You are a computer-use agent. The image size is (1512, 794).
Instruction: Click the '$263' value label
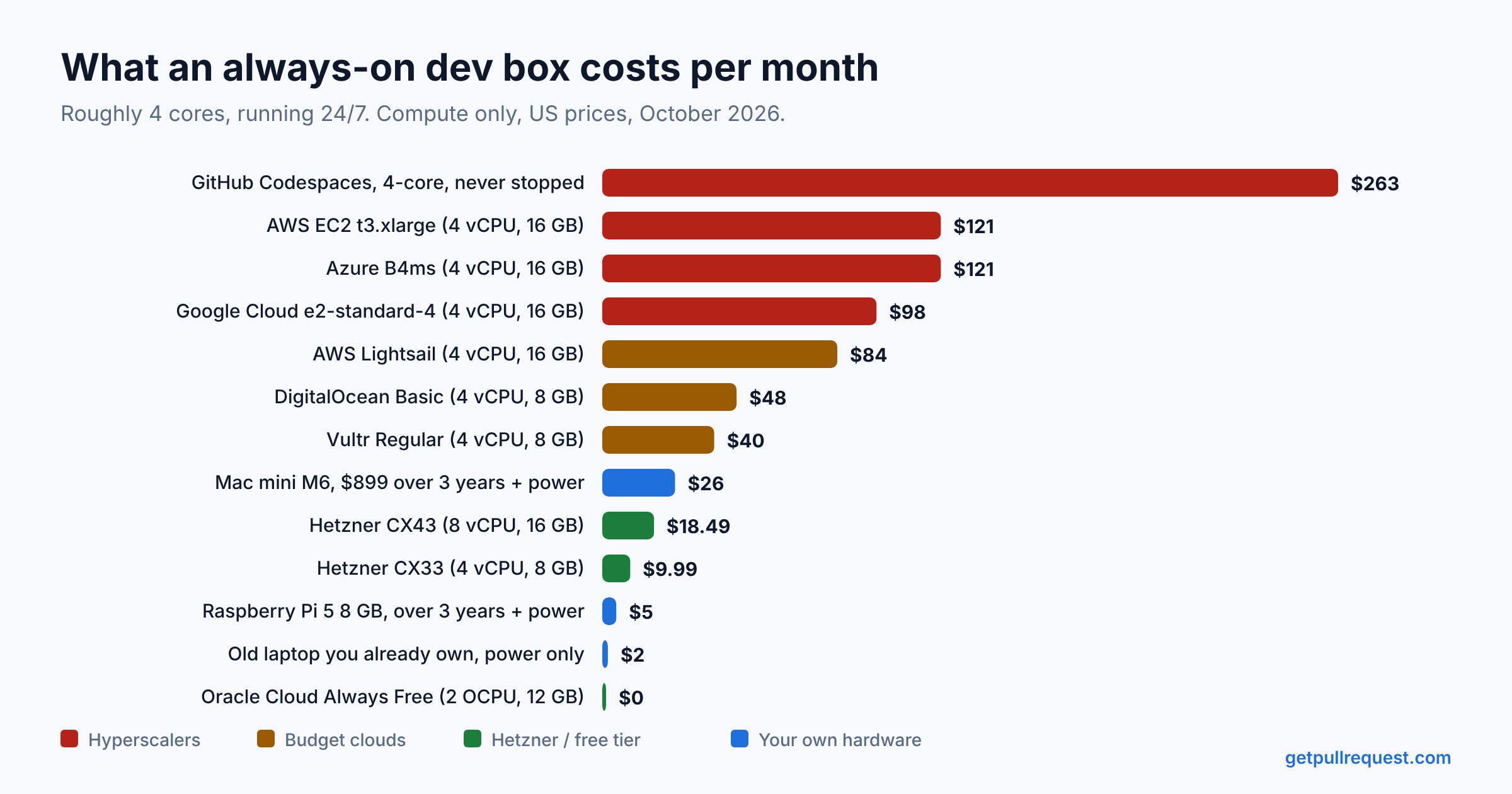[1375, 183]
